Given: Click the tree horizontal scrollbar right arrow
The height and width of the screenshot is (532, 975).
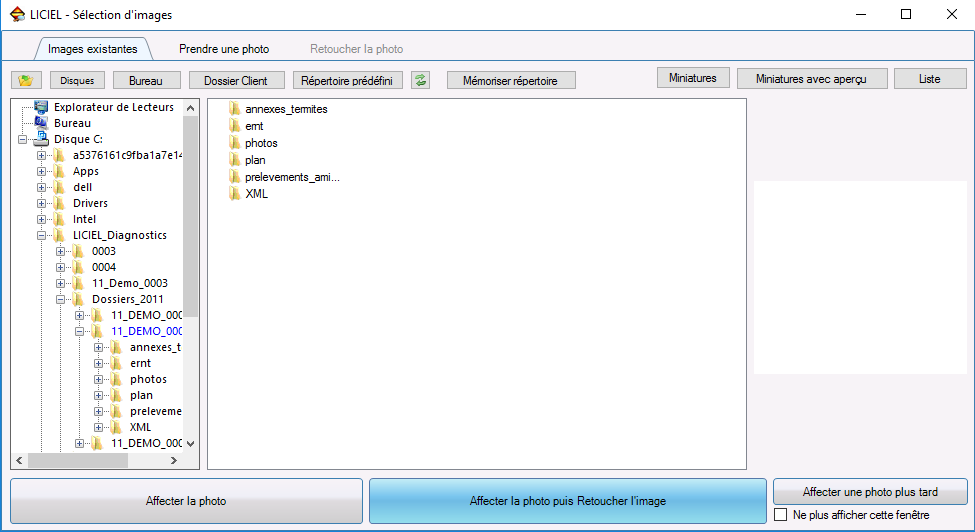Looking at the screenshot, I should 173,461.
